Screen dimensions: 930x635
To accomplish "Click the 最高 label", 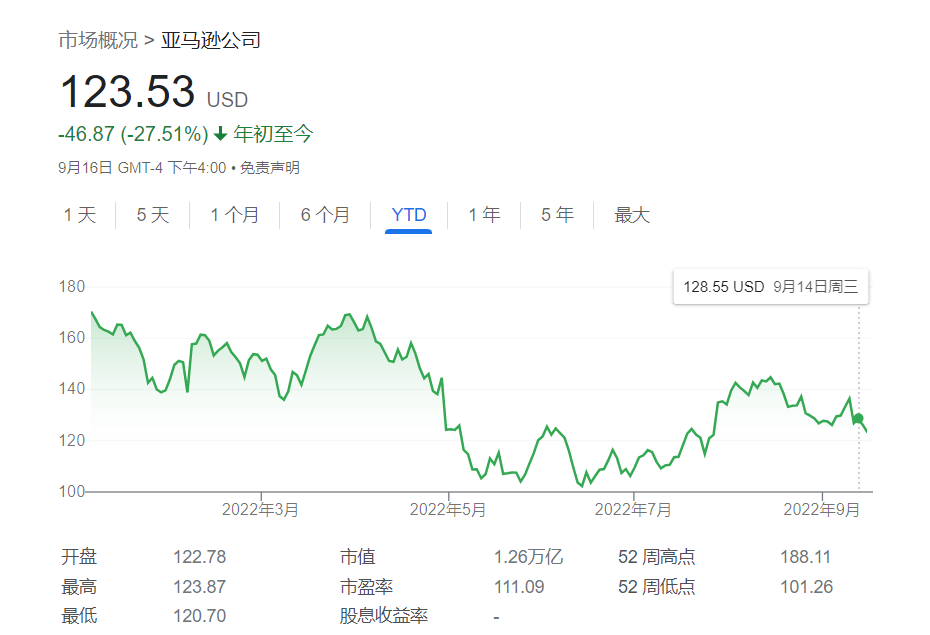I will (79, 587).
